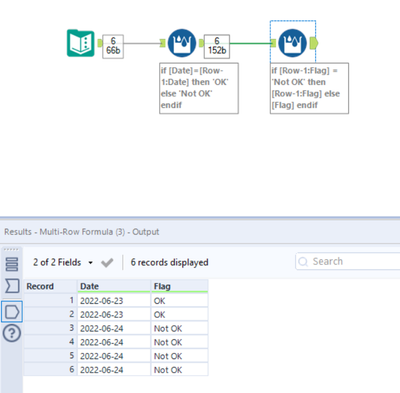Open the results help icon
Viewport: 400px width, 393px height.
[x=12, y=333]
